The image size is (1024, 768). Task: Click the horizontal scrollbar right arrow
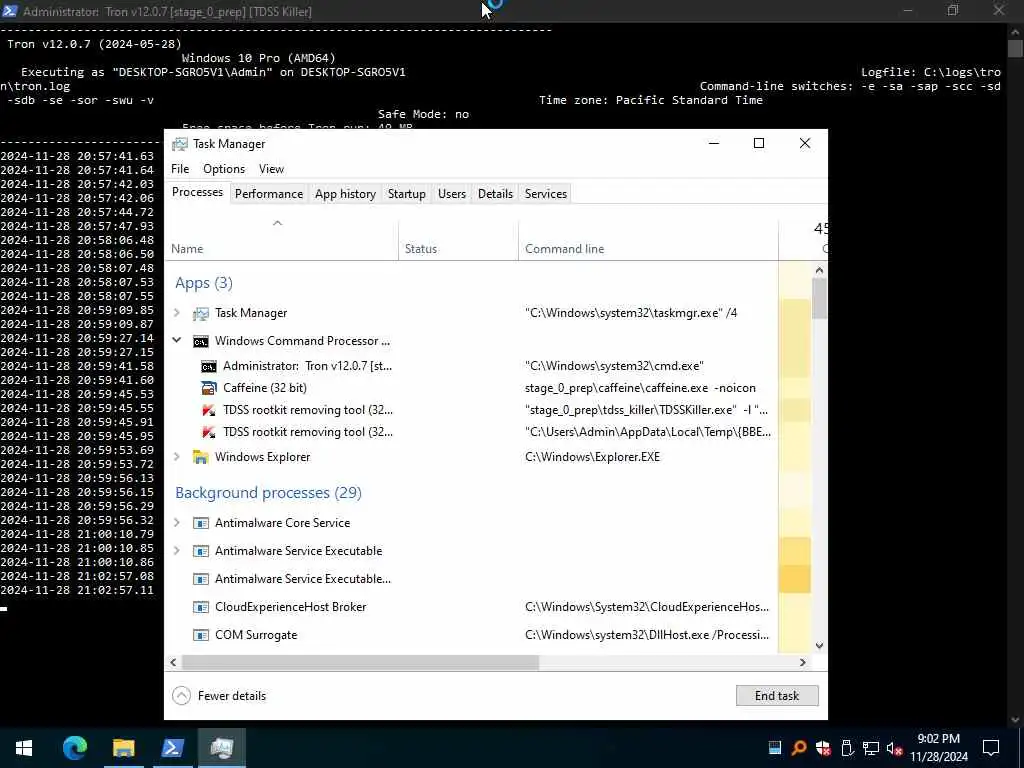[x=803, y=662]
